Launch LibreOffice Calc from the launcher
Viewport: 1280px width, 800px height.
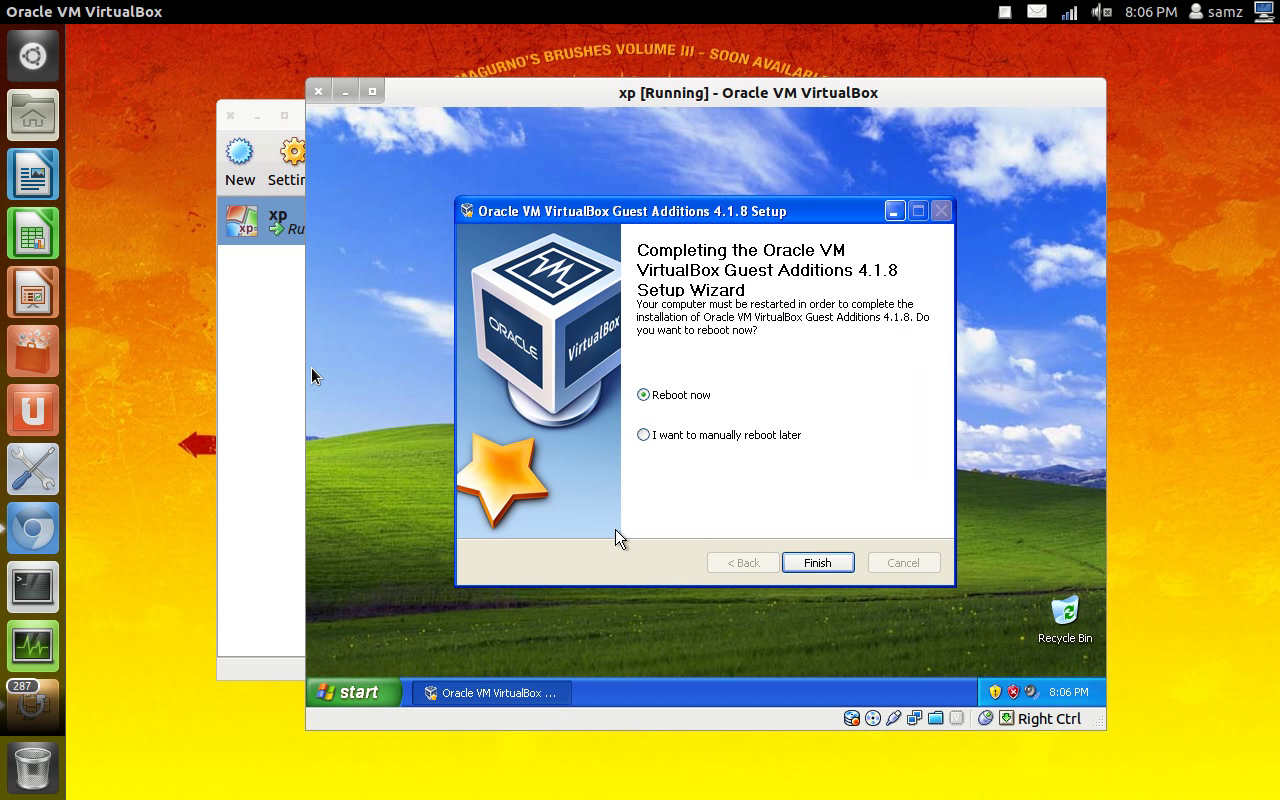pyautogui.click(x=33, y=233)
